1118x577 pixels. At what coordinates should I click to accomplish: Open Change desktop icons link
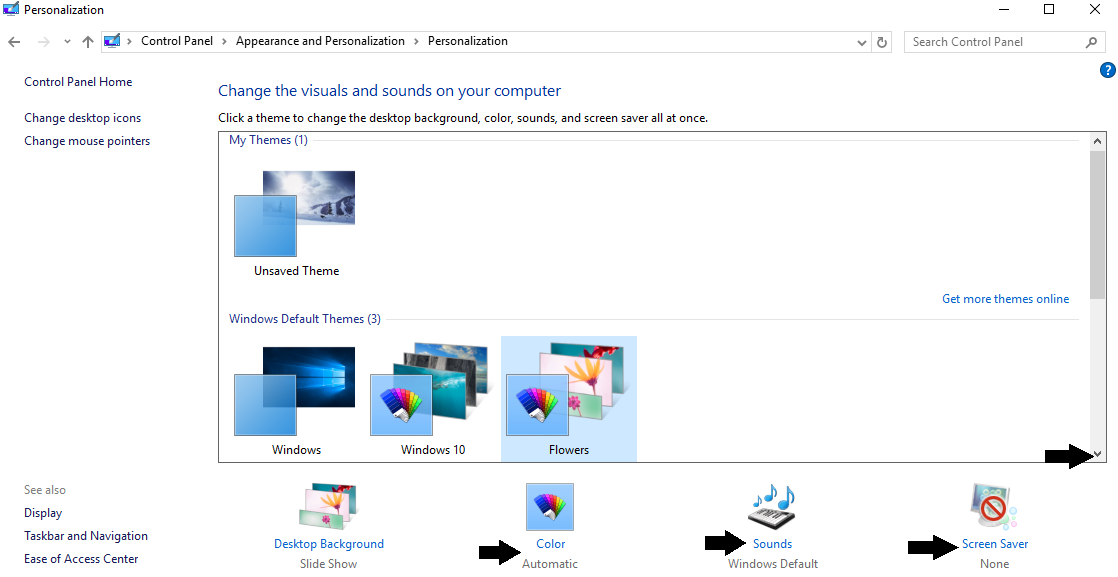click(83, 118)
